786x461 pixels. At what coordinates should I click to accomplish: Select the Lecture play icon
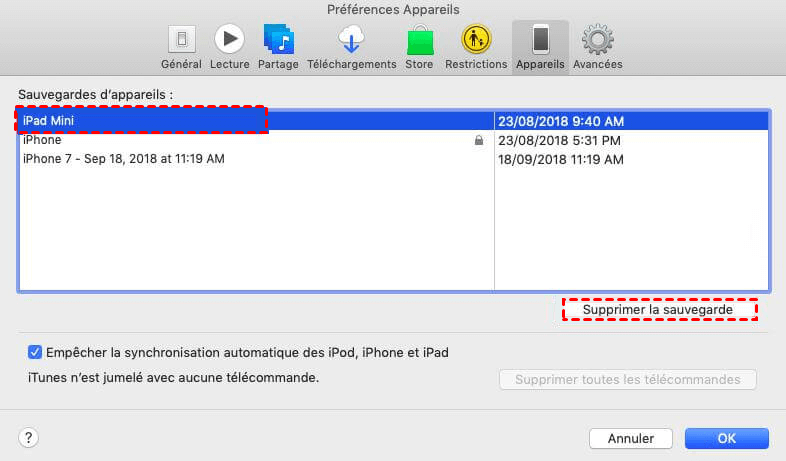(x=230, y=40)
